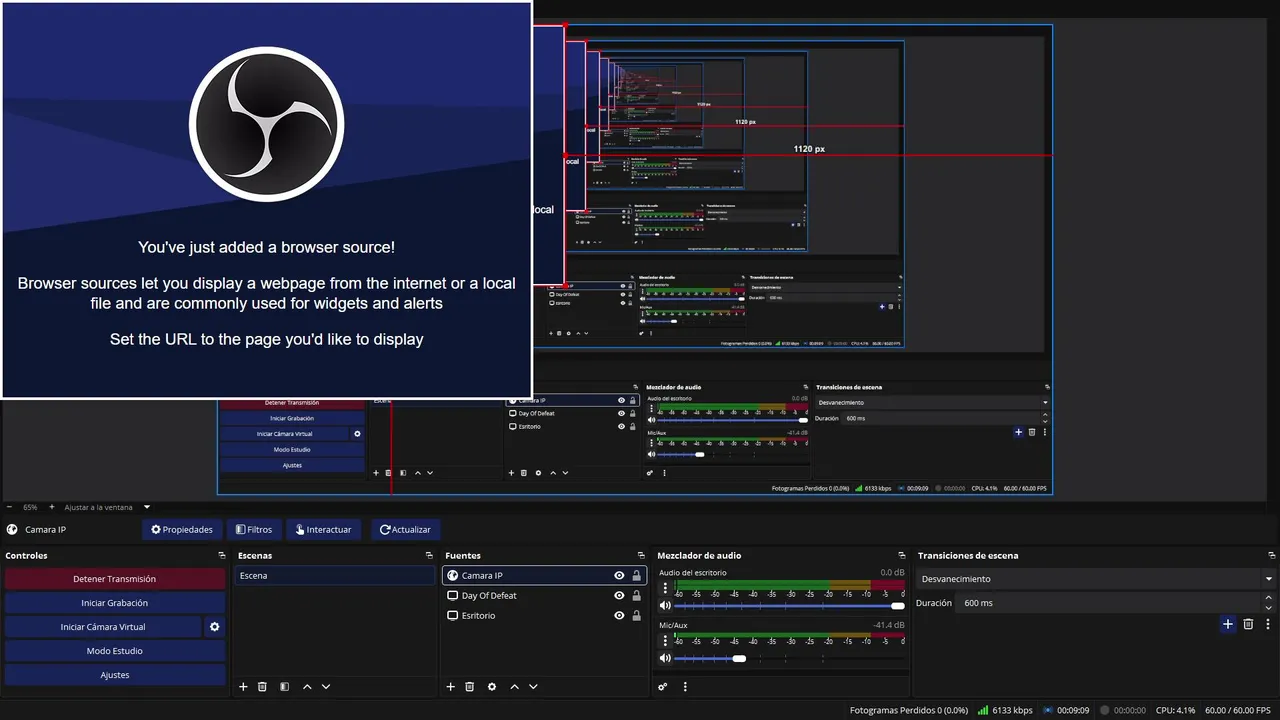Remove scene transition with trash icon
The height and width of the screenshot is (720, 1280).
point(1248,624)
